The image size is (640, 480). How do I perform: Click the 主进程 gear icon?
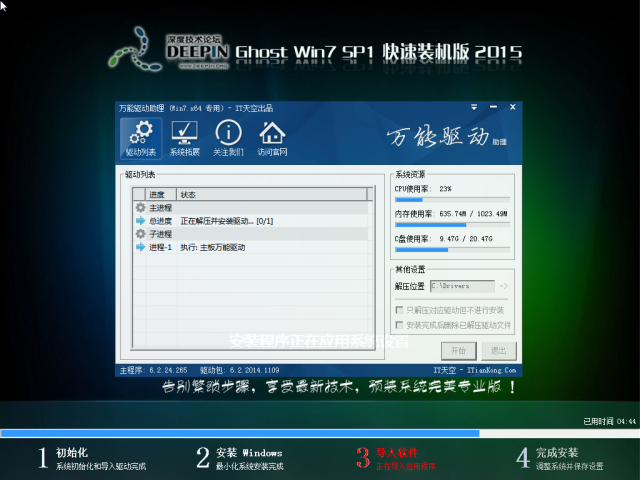tap(140, 207)
